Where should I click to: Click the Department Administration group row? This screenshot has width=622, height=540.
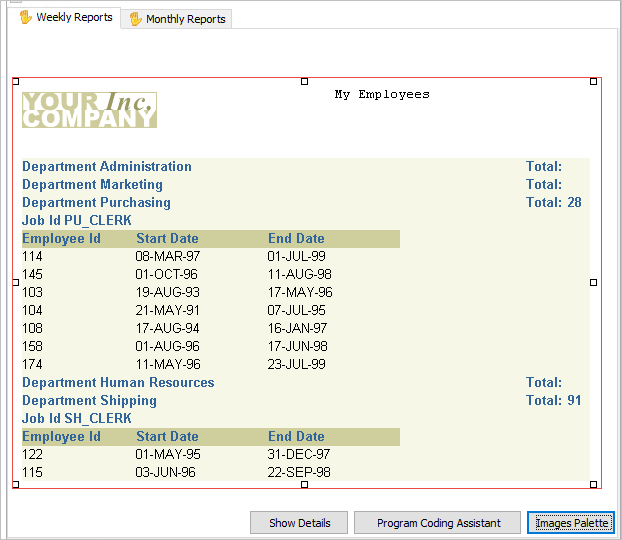click(107, 167)
